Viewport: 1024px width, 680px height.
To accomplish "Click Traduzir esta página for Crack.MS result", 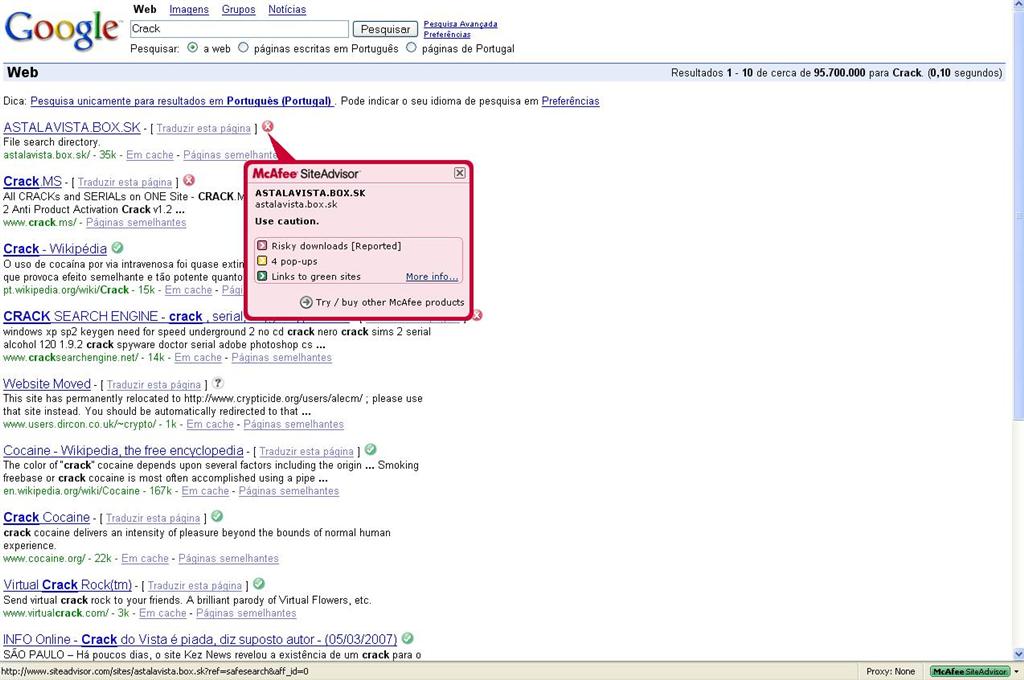I will [125, 182].
